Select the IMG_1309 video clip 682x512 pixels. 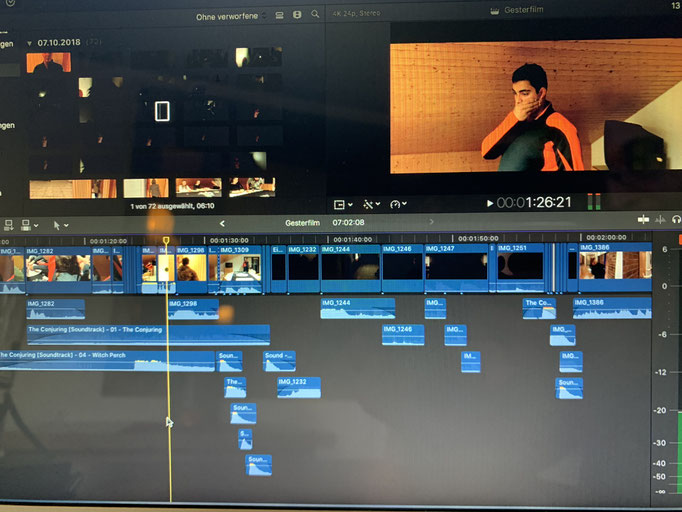tap(240, 269)
